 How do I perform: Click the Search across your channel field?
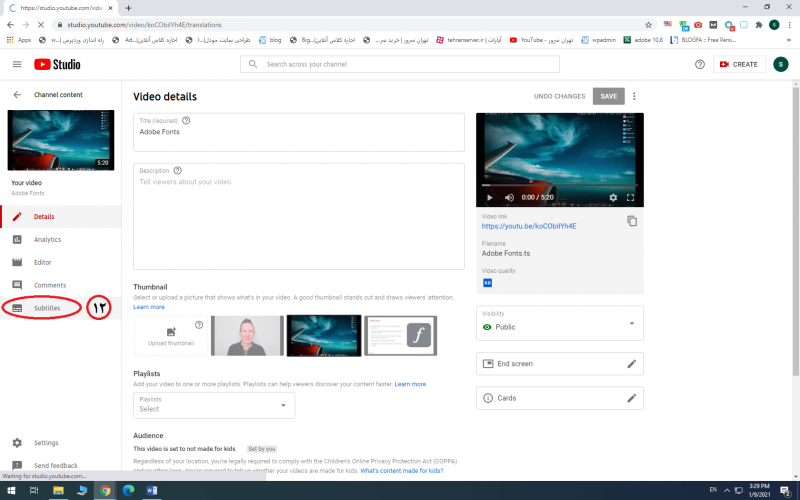point(400,64)
